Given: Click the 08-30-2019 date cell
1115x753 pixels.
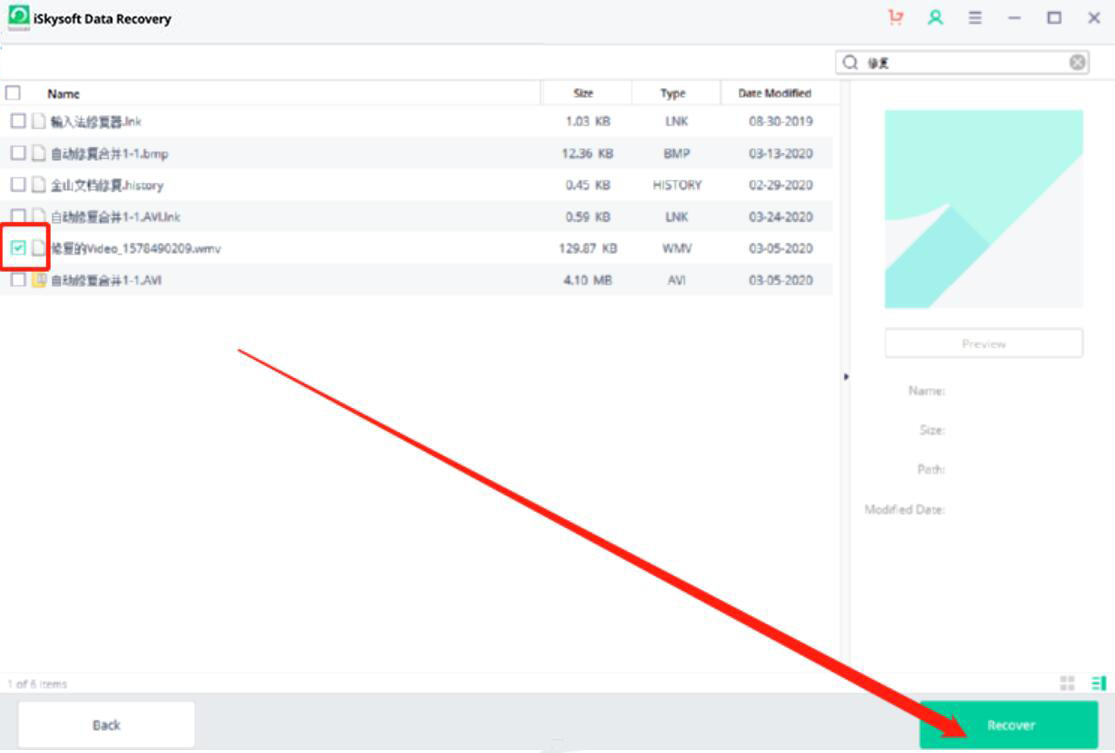Looking at the screenshot, I should tap(780, 121).
